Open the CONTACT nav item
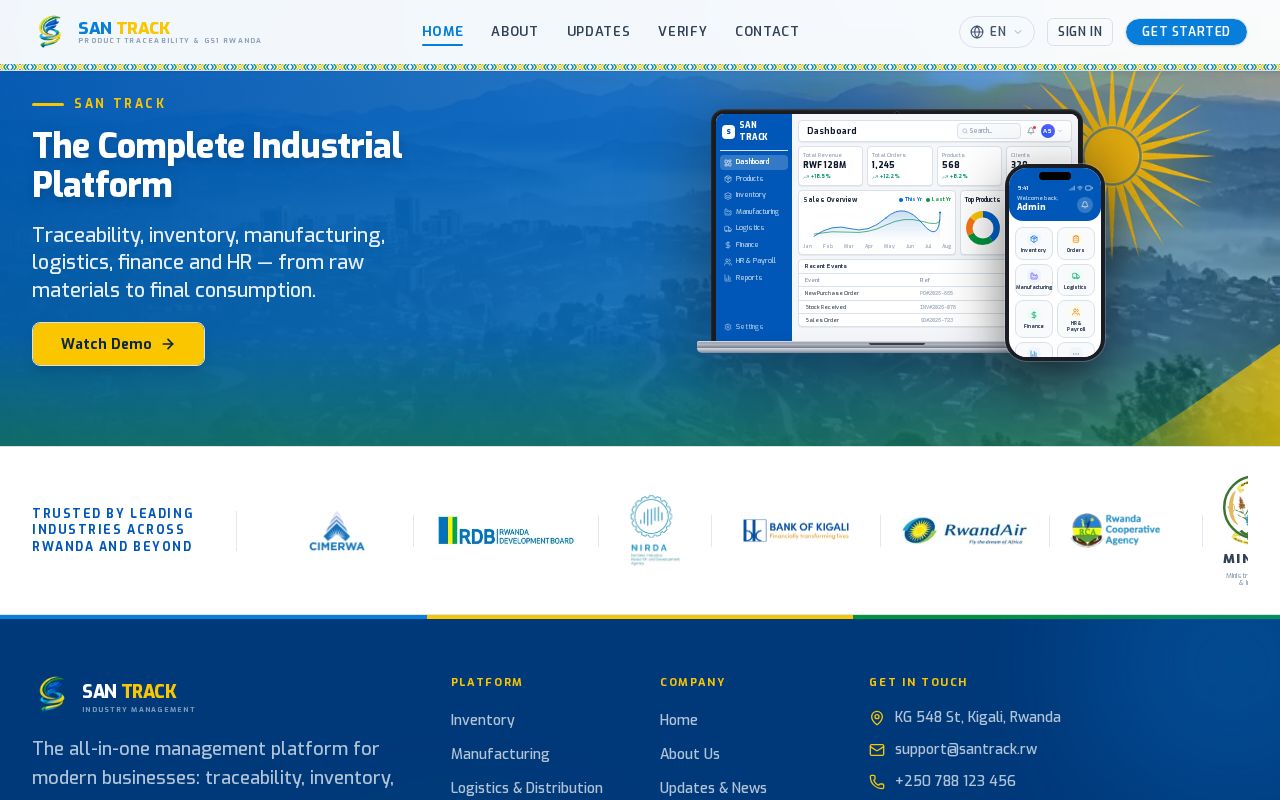The image size is (1280, 800). tap(767, 32)
